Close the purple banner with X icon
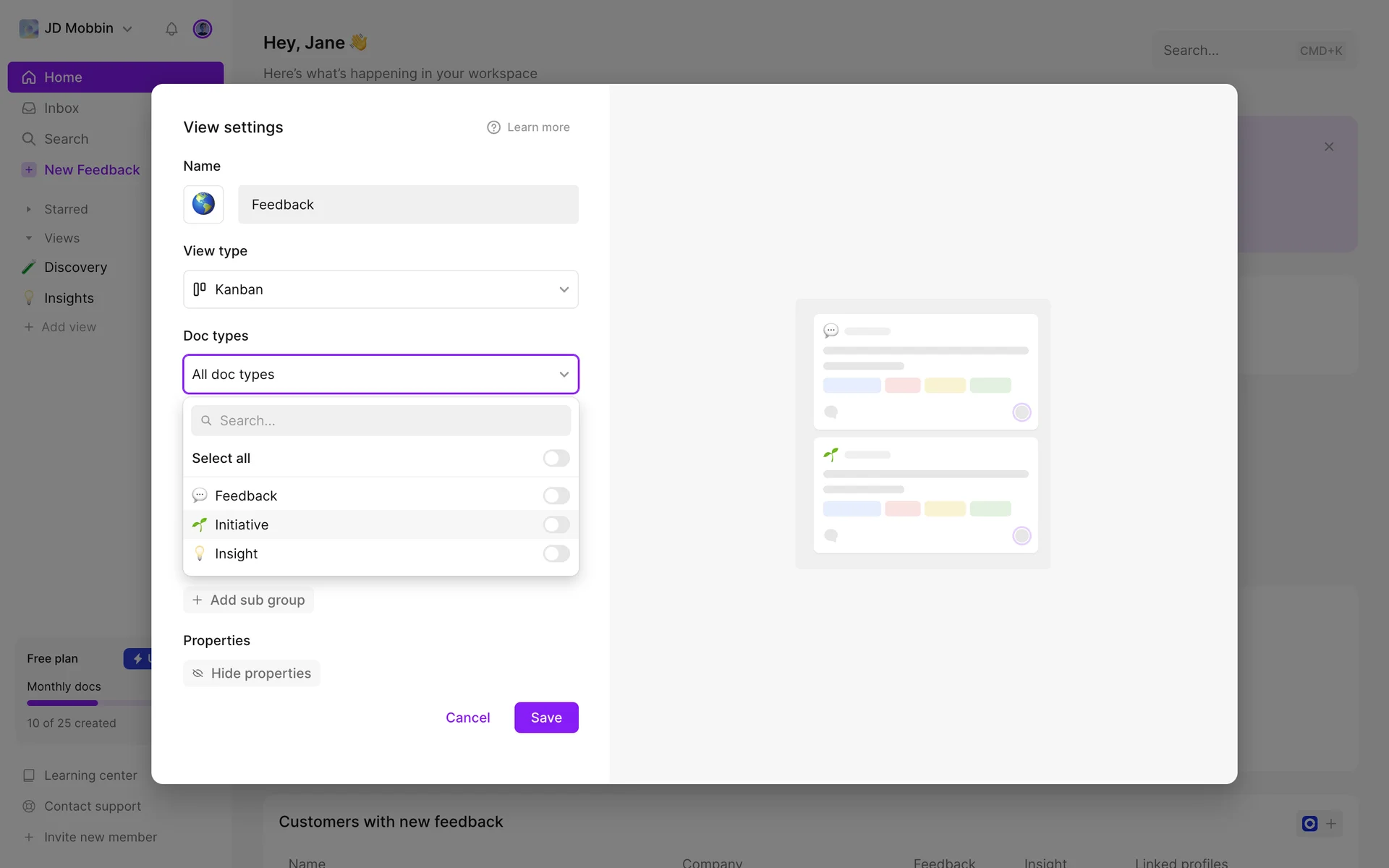This screenshot has width=1389, height=868. click(x=1329, y=147)
